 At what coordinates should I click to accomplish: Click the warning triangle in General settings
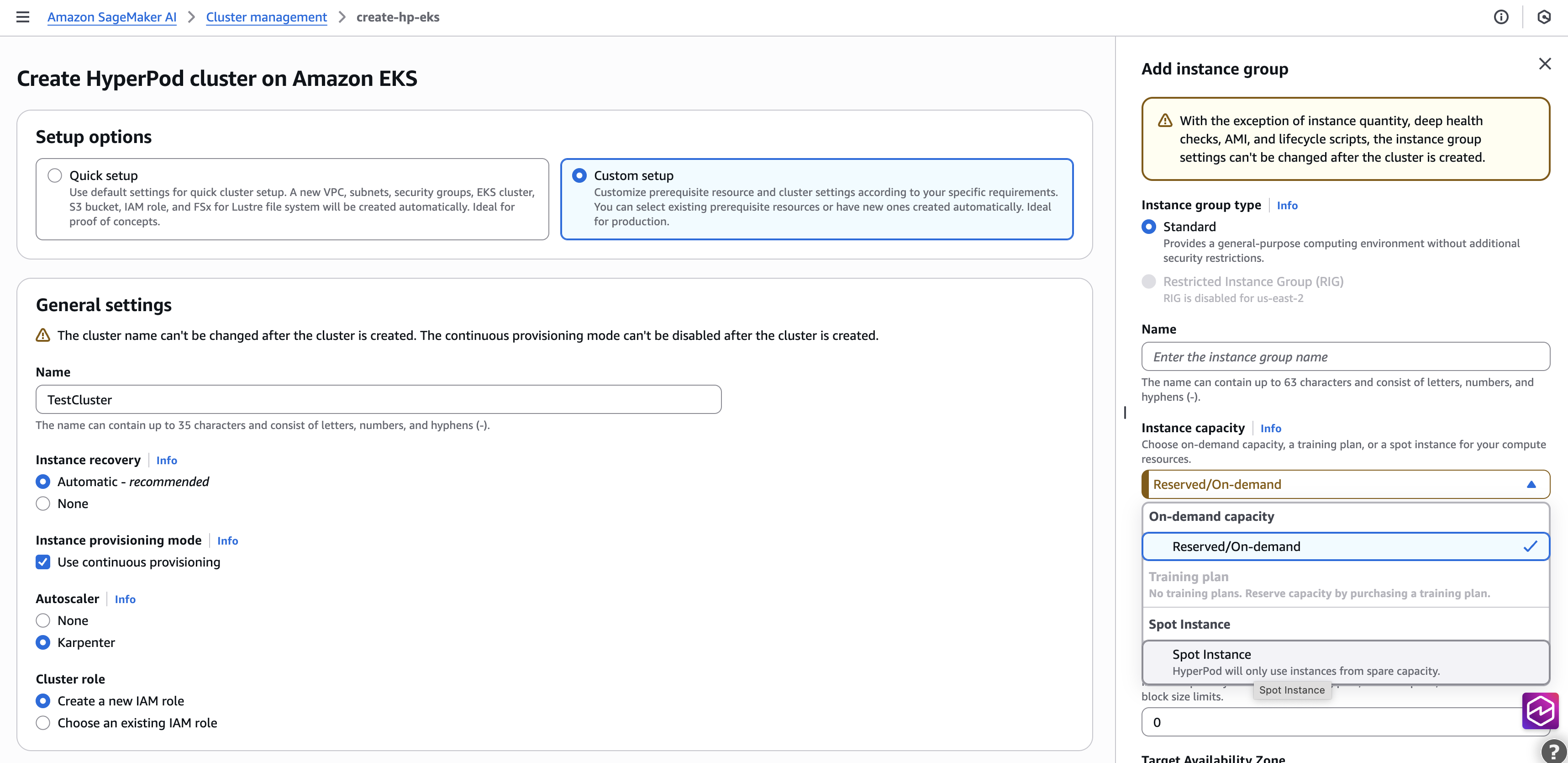[x=42, y=335]
